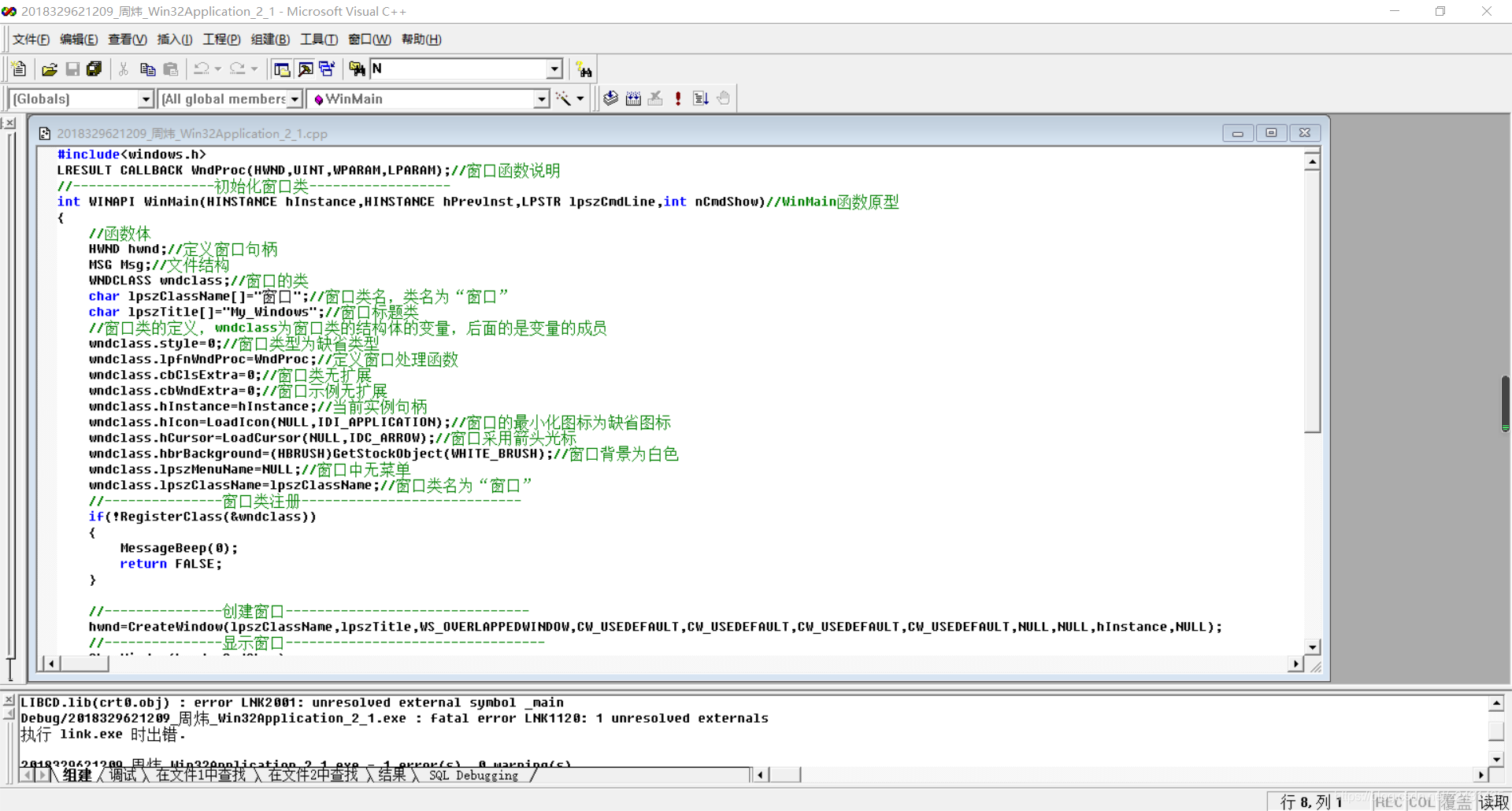Click the WizardBar actions wand icon

pos(563,98)
